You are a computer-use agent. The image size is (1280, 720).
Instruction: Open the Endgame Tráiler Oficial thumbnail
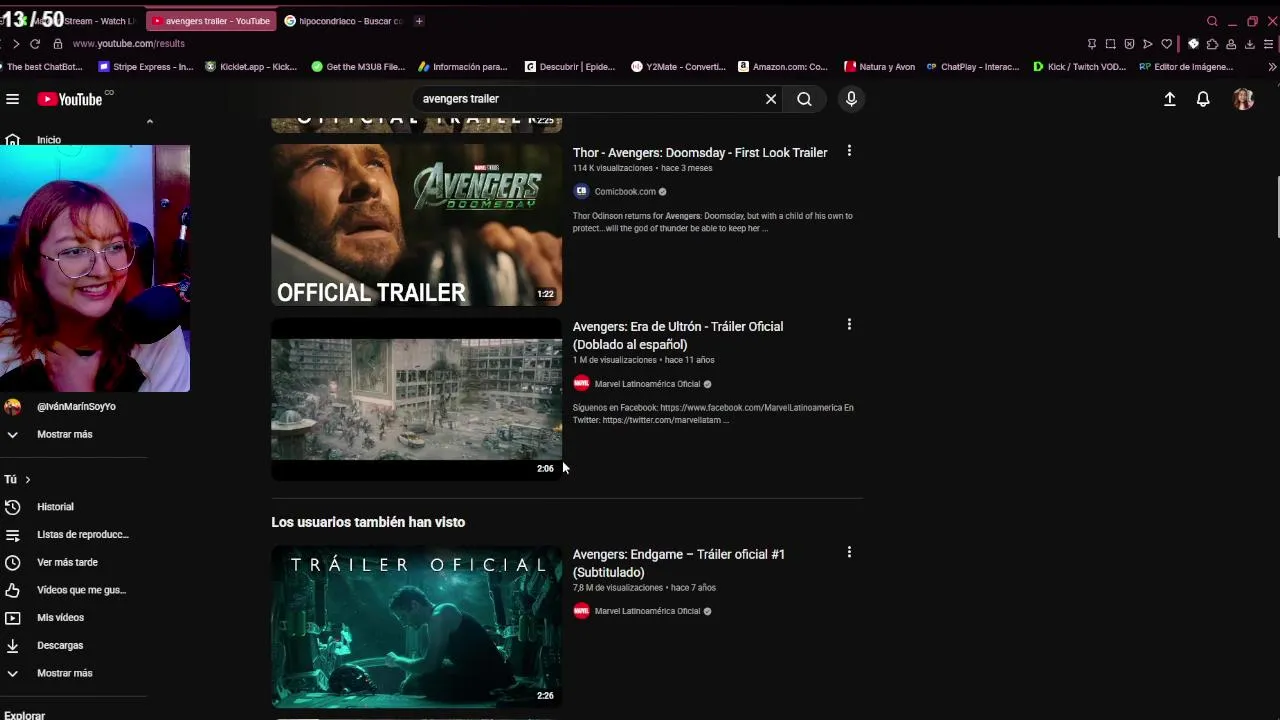(x=416, y=627)
